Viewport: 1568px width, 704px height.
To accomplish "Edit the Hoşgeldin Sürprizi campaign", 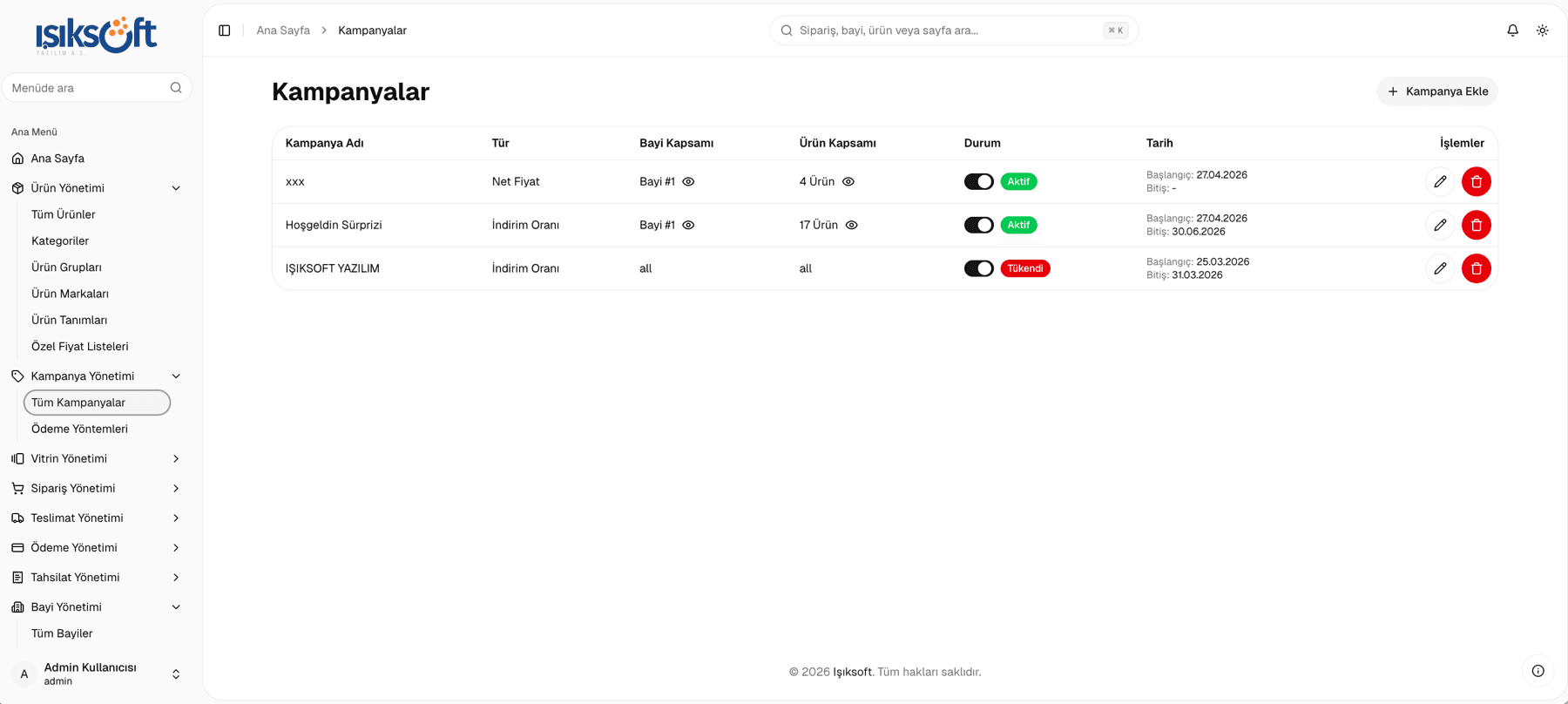I will click(x=1440, y=225).
